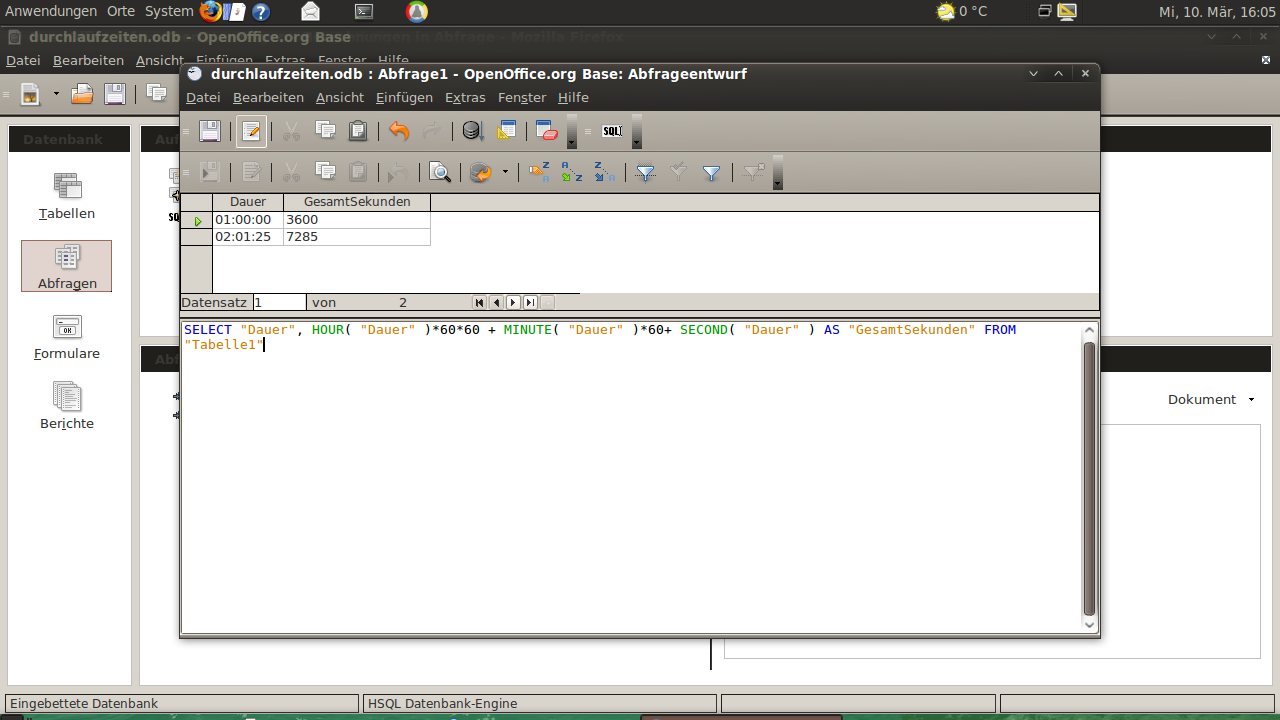Toggle the edit mode pencil button
1280x720 pixels.
click(x=251, y=131)
